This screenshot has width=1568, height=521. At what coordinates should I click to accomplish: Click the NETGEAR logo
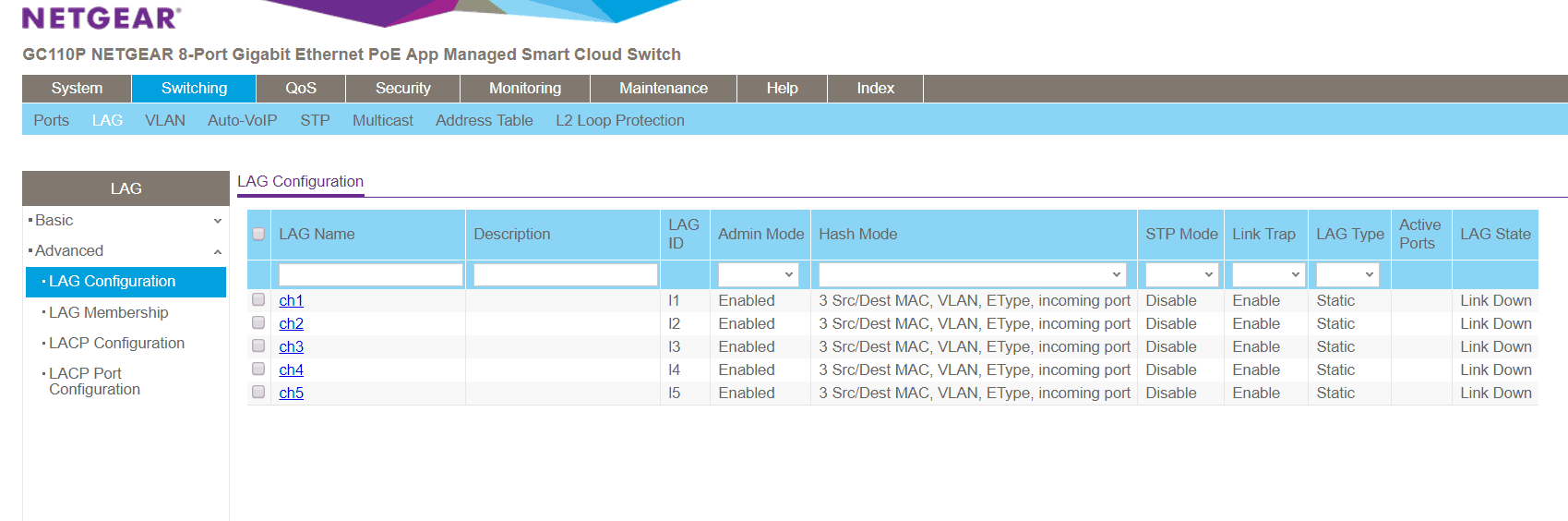(x=102, y=18)
